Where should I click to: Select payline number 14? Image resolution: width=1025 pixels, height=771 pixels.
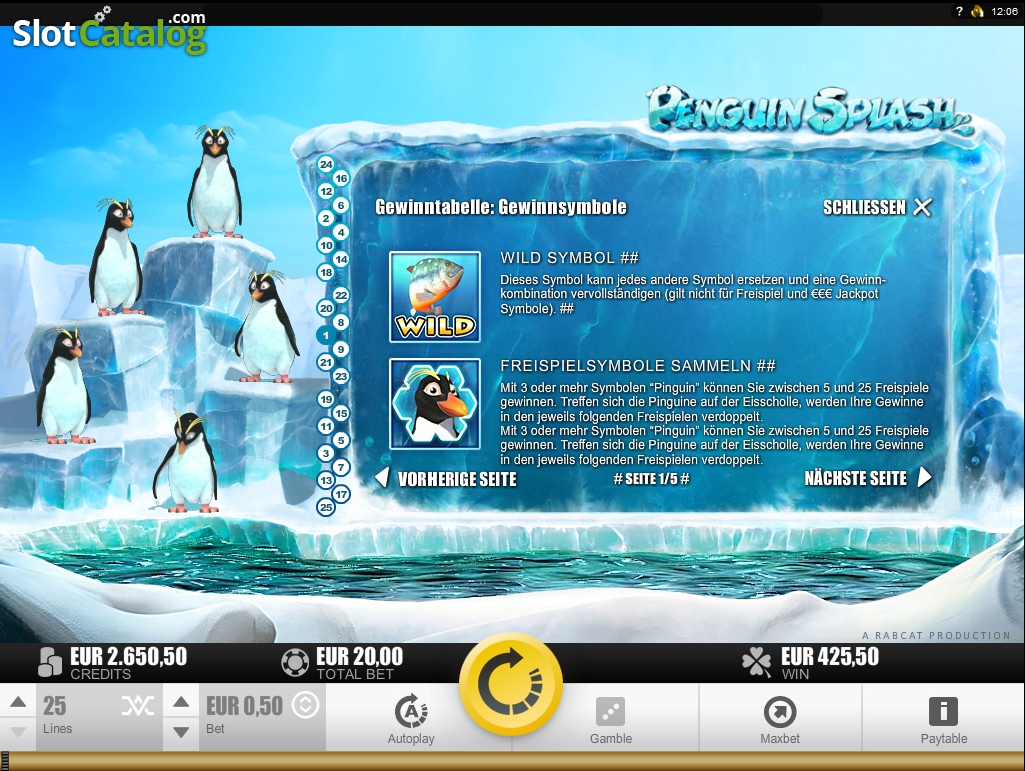click(341, 259)
